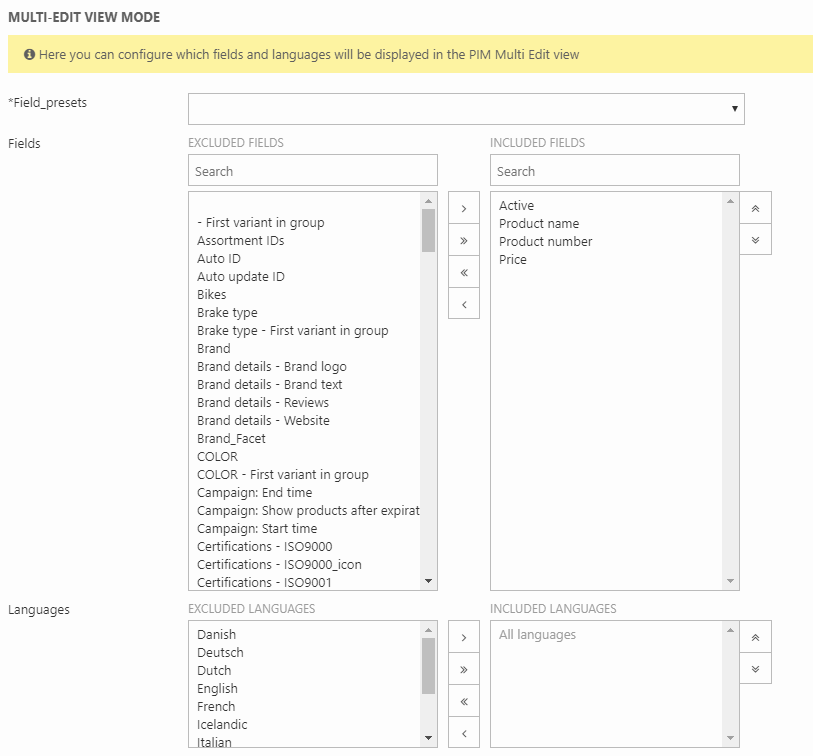Select Price in included fields list
This screenshot has width=813, height=756.
pyautogui.click(x=513, y=260)
